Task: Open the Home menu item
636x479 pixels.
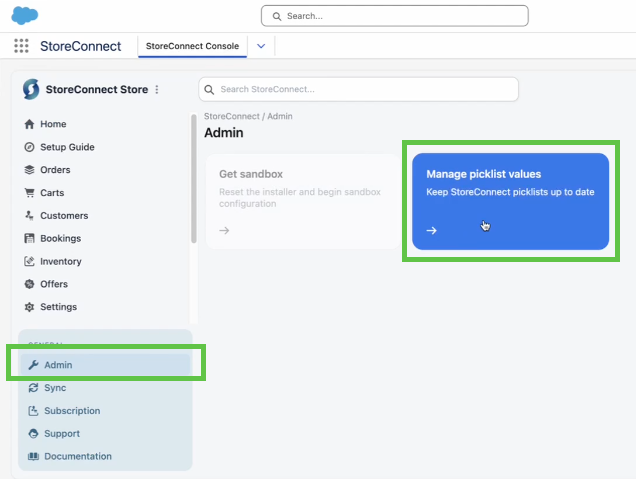Action: (53, 124)
